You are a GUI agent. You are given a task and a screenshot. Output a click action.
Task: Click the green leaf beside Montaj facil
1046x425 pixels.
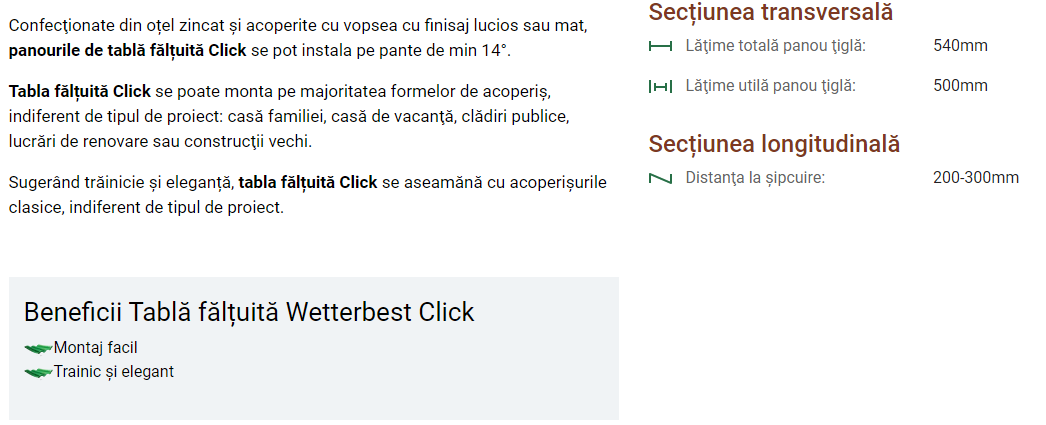tap(38, 348)
